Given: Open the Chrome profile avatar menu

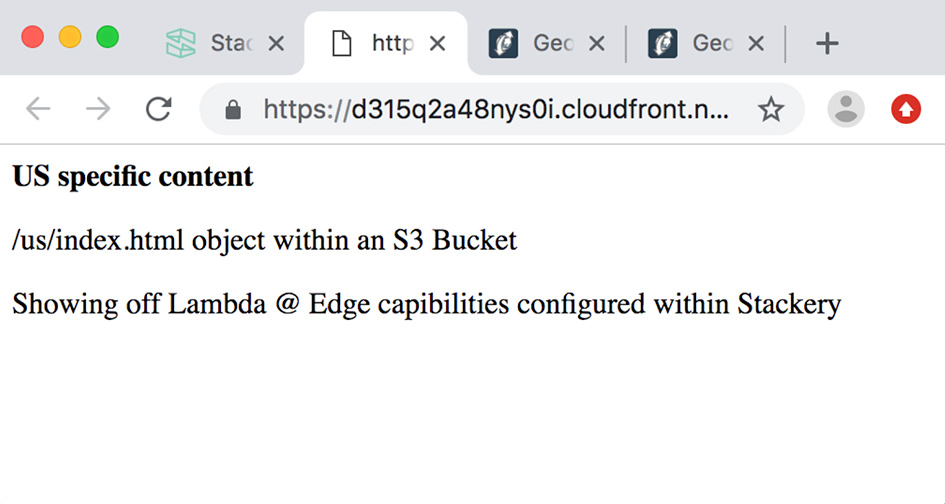Looking at the screenshot, I should (x=846, y=109).
